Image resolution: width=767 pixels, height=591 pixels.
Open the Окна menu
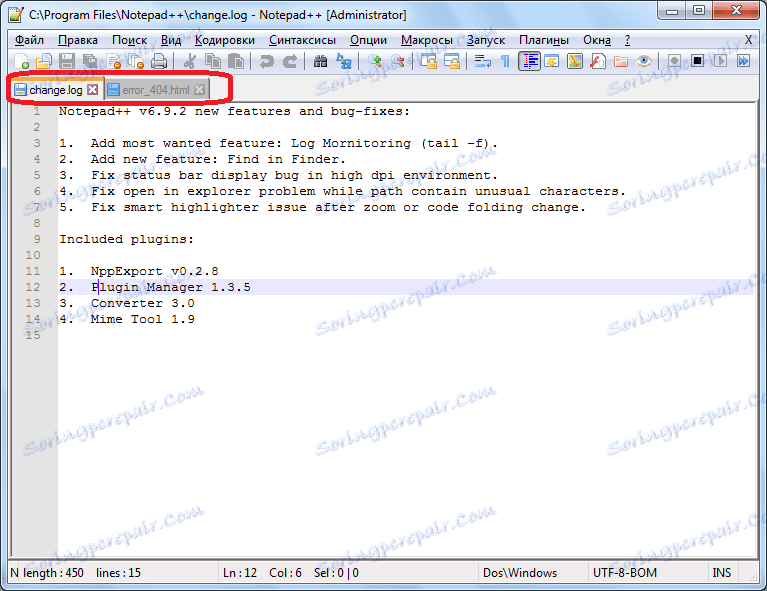[x=597, y=40]
